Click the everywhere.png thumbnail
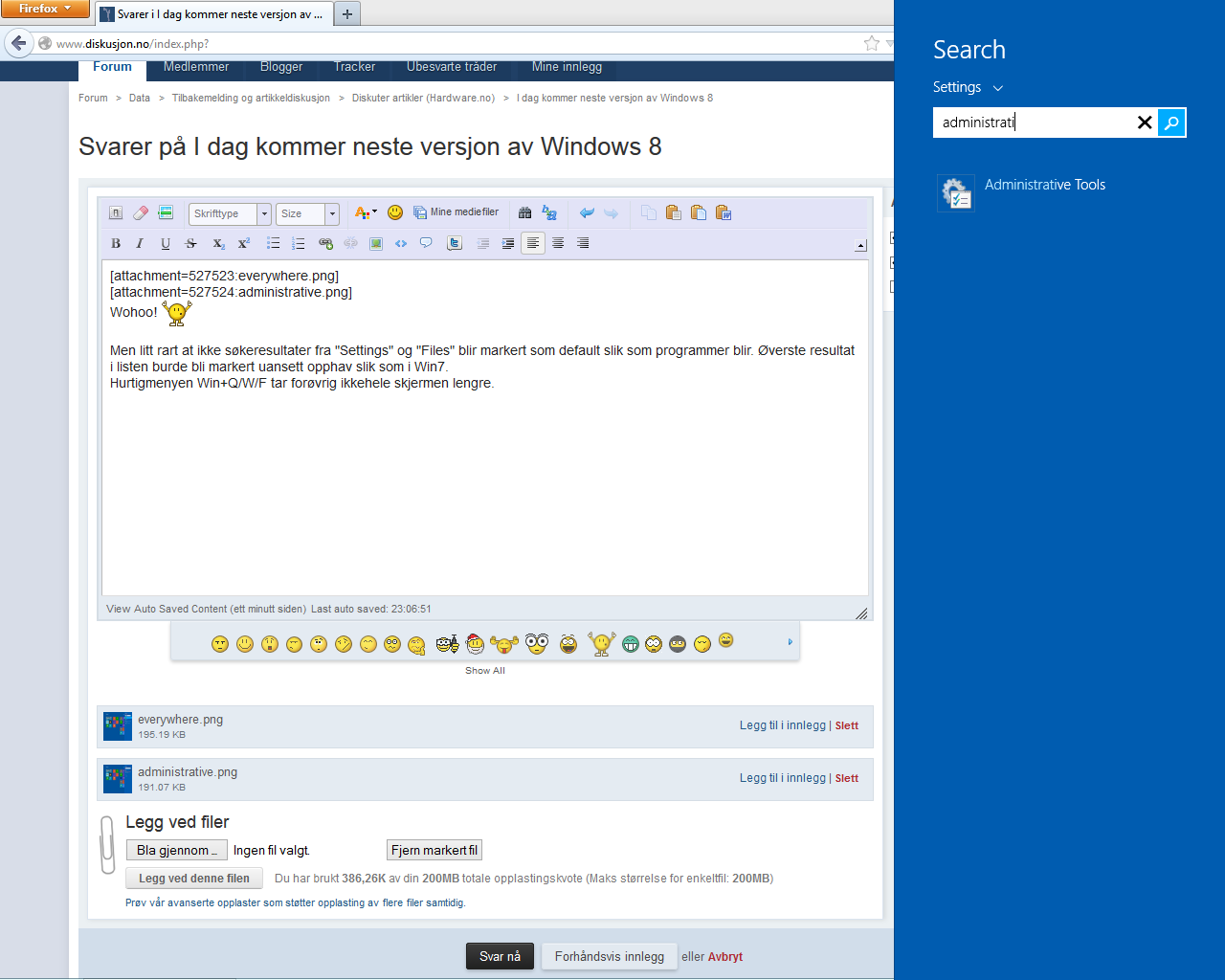 click(118, 726)
